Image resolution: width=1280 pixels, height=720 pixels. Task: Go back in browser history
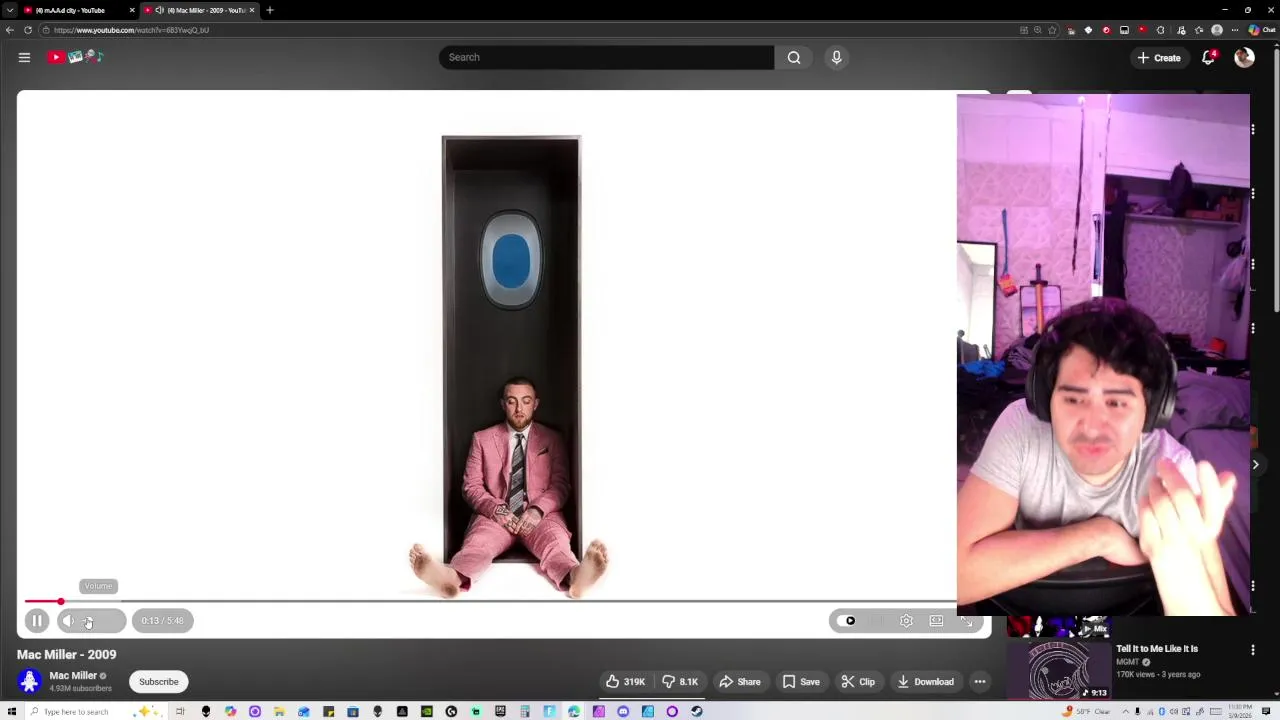click(10, 30)
